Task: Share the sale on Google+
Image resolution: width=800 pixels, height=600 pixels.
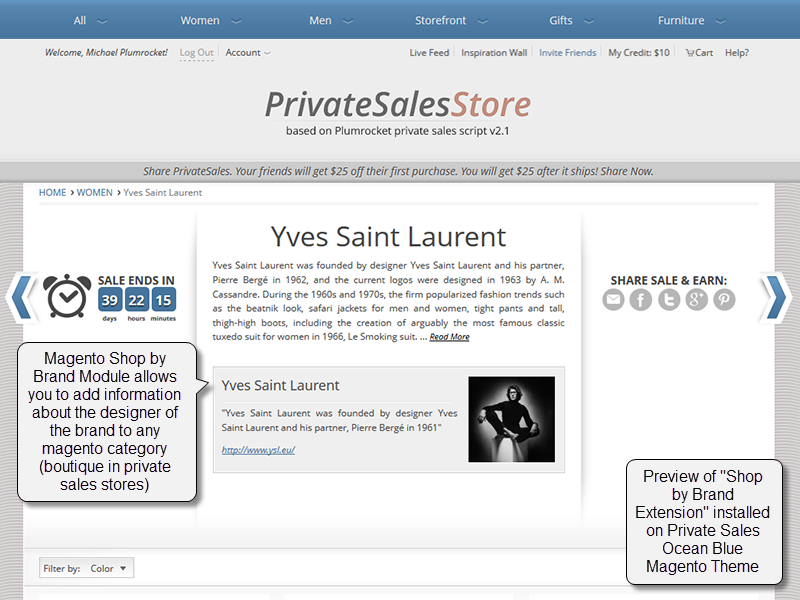Action: [697, 298]
